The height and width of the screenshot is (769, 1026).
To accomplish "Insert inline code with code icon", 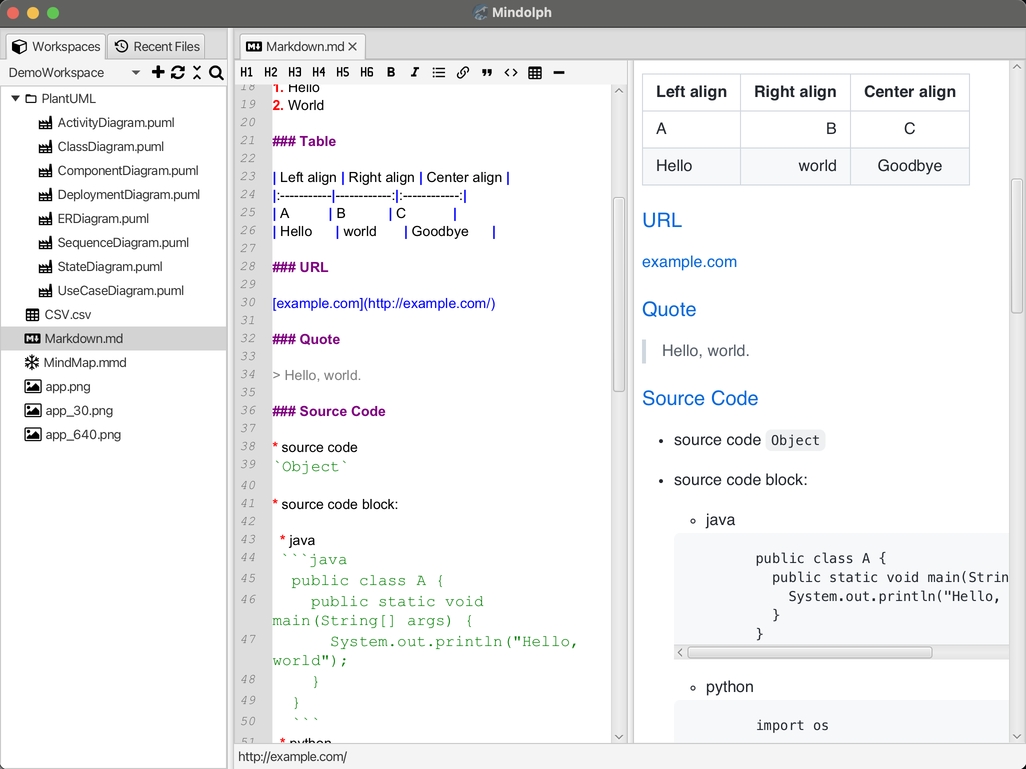I will tap(511, 72).
